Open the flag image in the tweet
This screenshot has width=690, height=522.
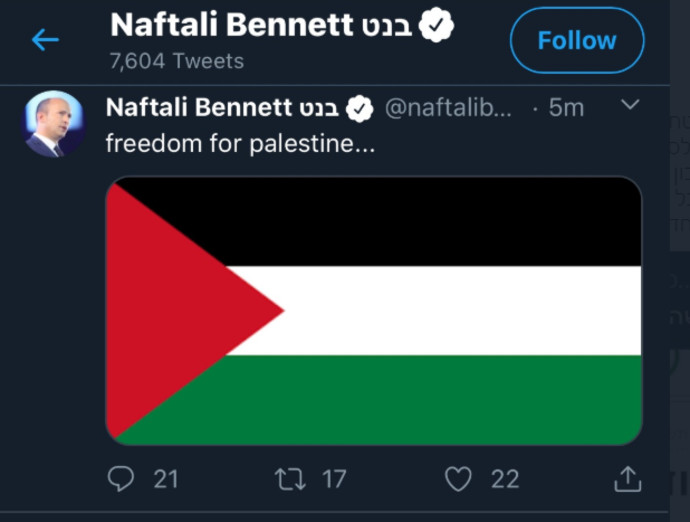tap(373, 310)
